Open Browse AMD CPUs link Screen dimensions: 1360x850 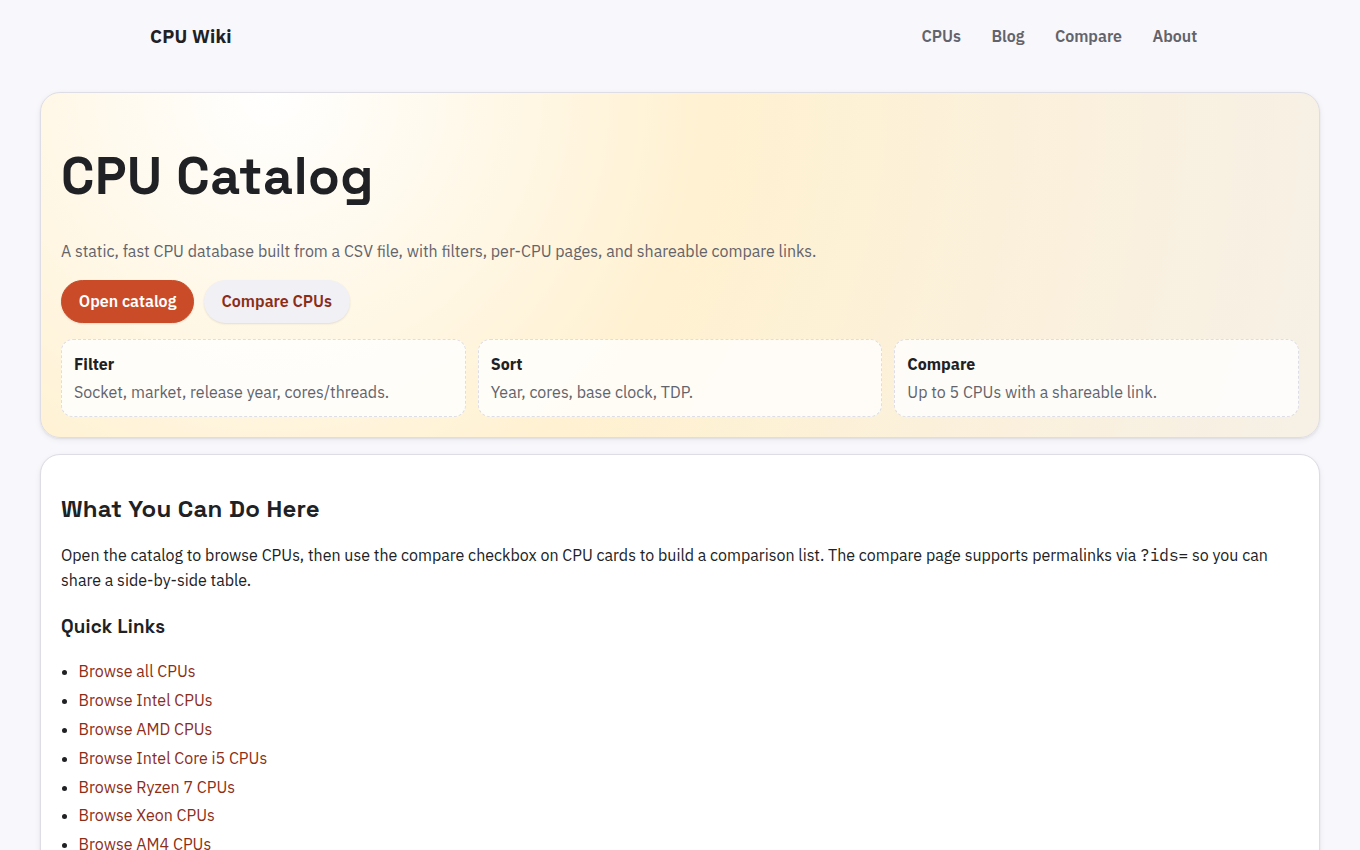click(146, 729)
